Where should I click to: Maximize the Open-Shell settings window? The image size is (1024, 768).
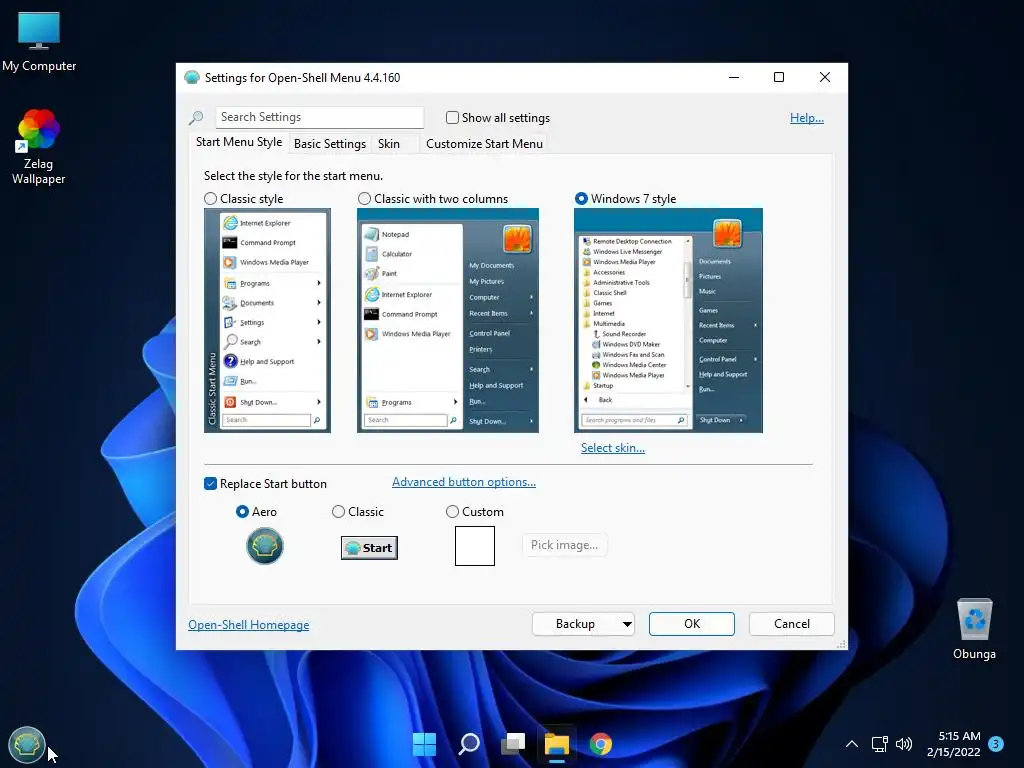pyautogui.click(x=779, y=77)
